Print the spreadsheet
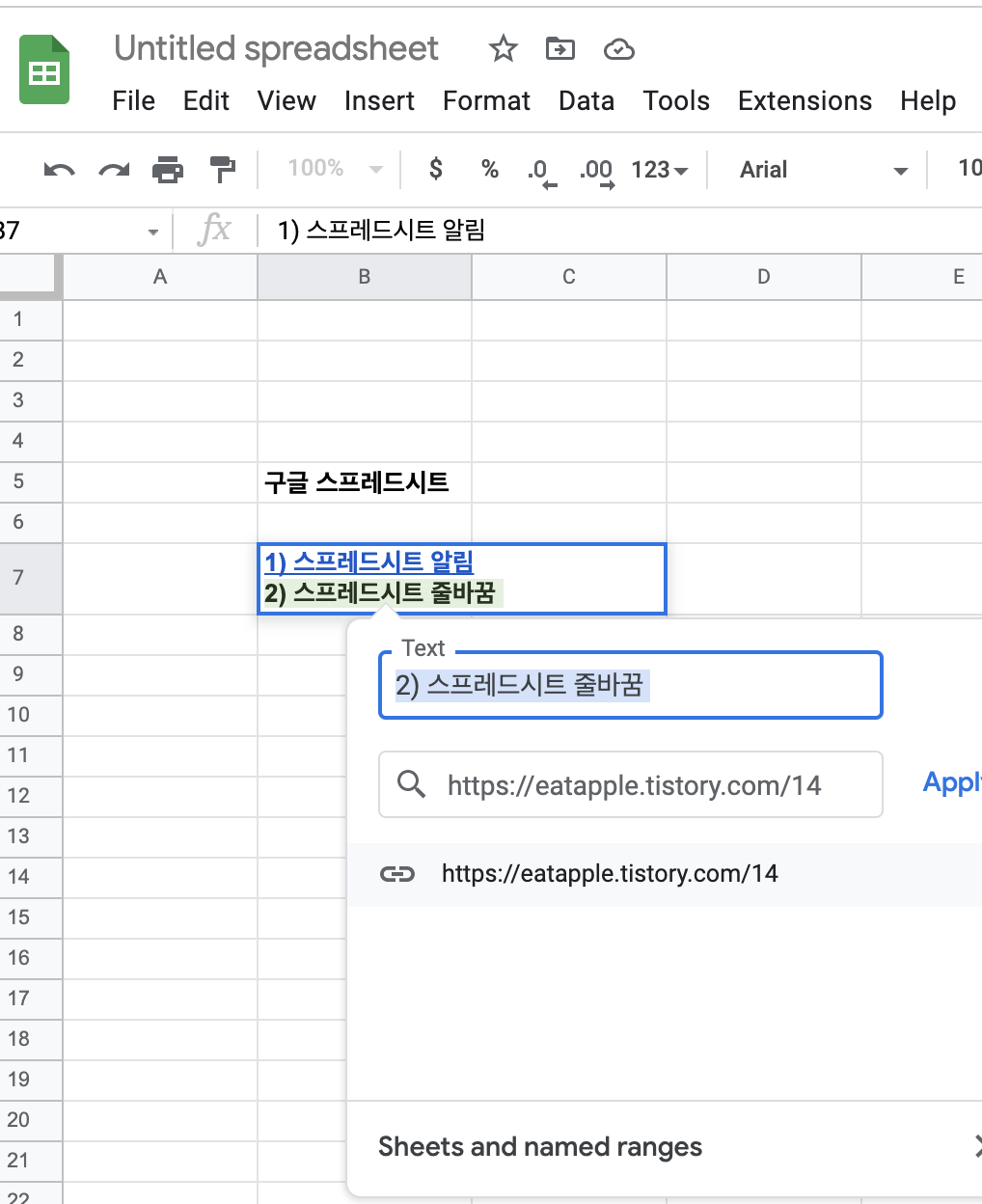The height and width of the screenshot is (1204, 982). tap(168, 170)
